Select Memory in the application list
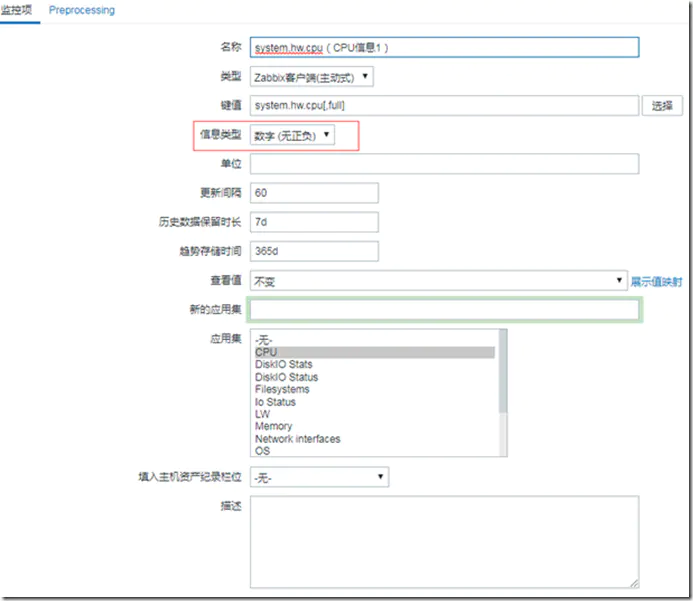The height and width of the screenshot is (601, 693). pos(375,426)
